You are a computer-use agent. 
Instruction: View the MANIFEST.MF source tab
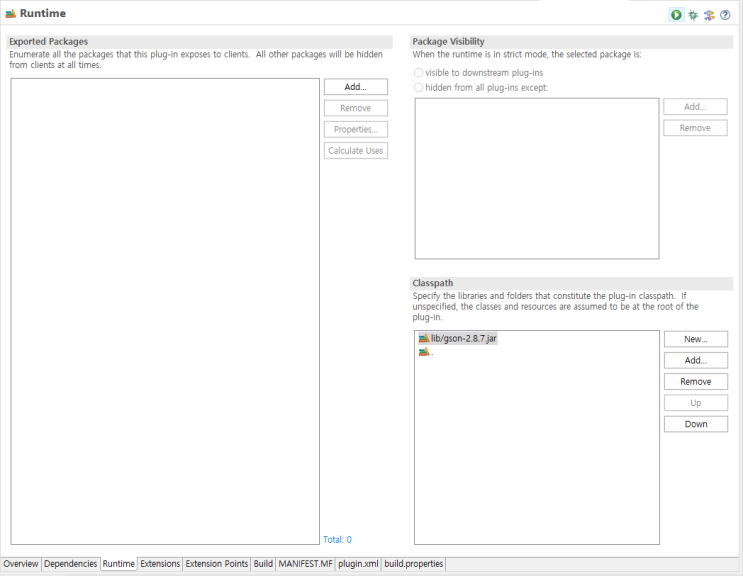click(306, 564)
